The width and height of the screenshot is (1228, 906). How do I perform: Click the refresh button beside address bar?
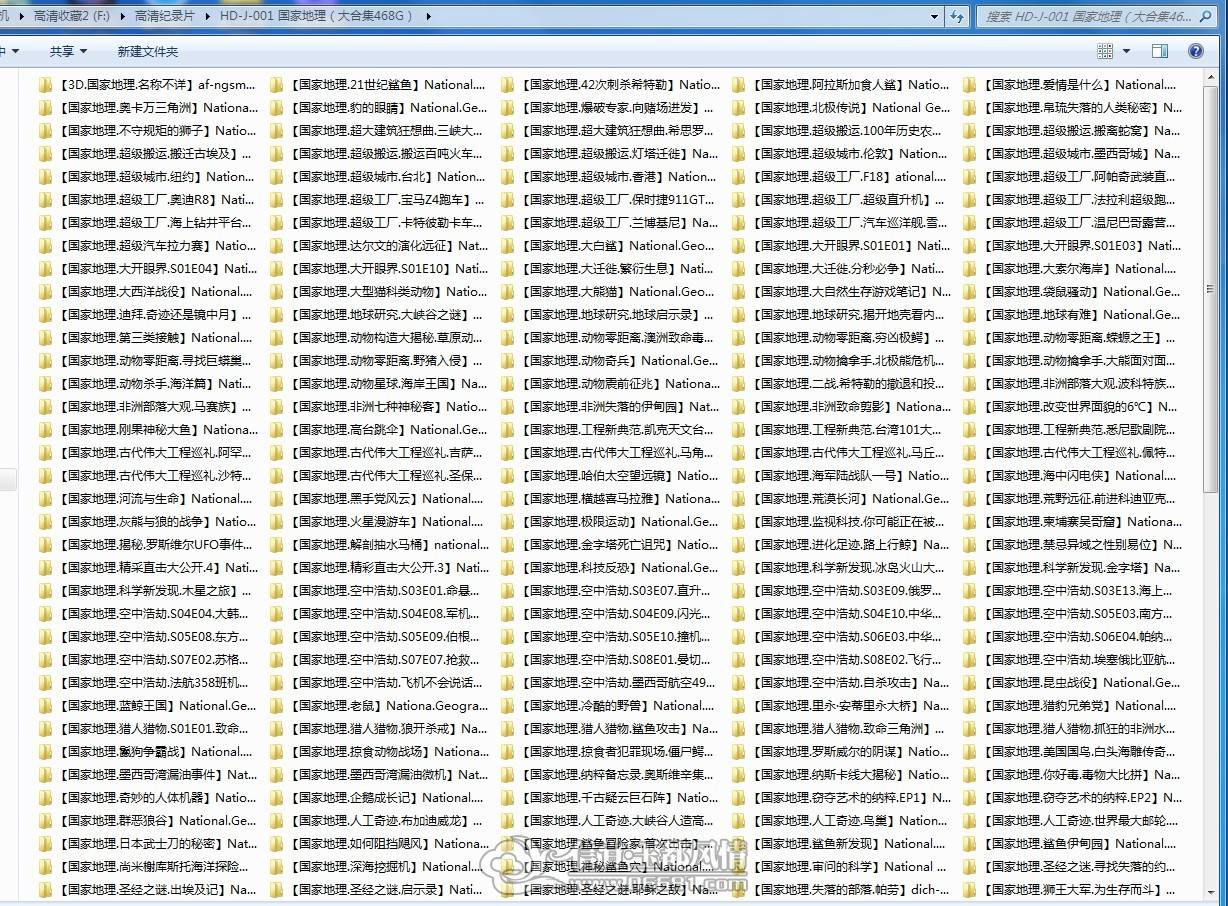[958, 16]
